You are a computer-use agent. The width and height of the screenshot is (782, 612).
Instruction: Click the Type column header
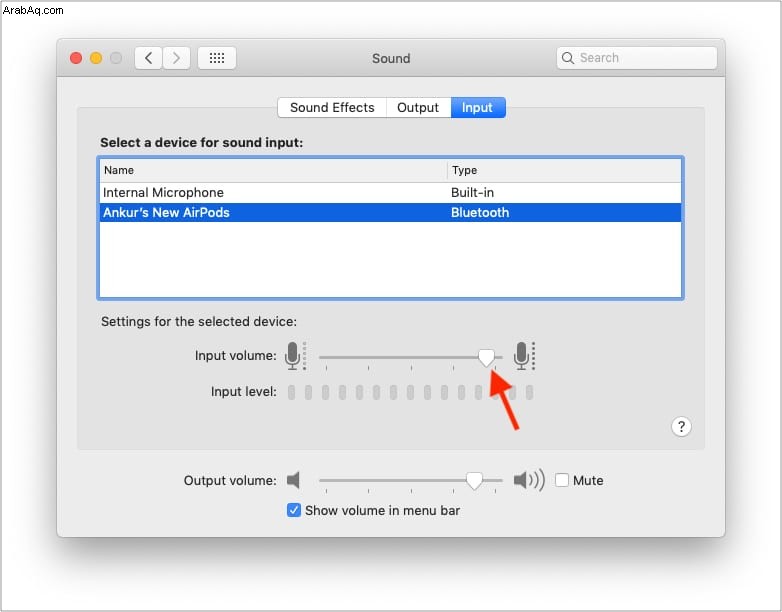[x=564, y=170]
